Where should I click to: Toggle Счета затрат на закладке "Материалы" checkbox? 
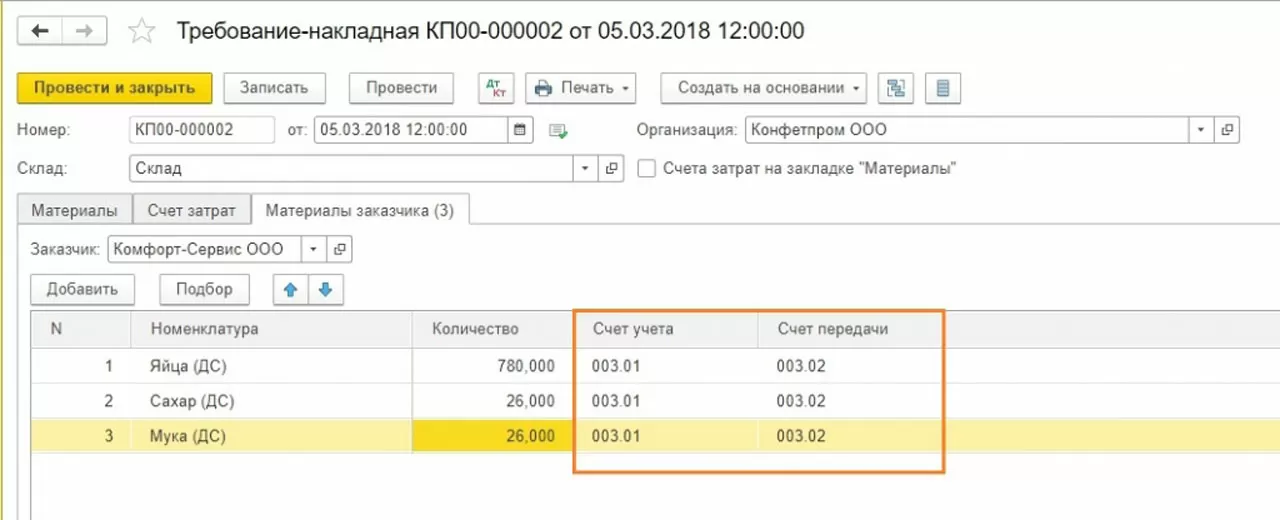click(x=646, y=169)
